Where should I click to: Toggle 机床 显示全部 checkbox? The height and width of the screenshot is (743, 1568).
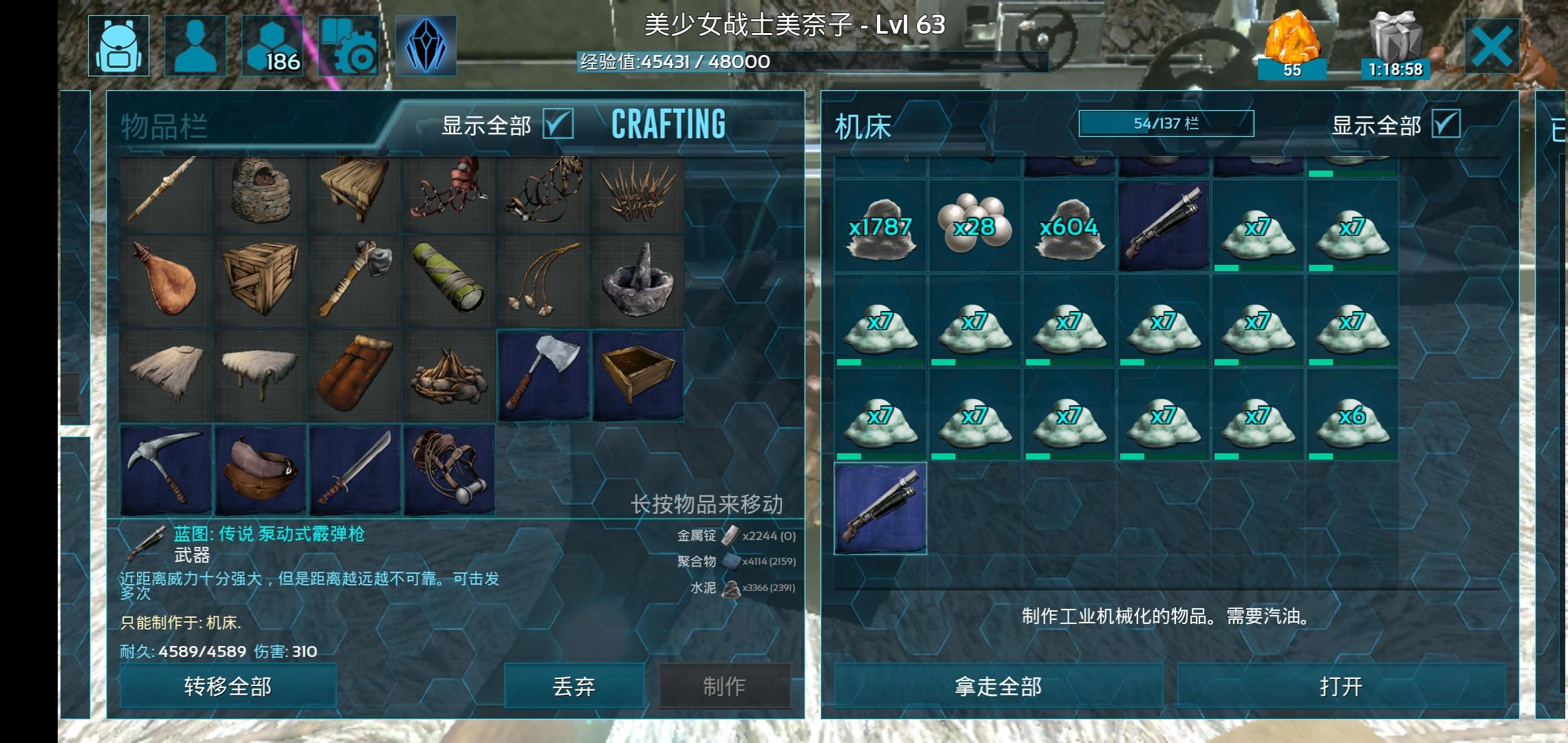click(1446, 125)
